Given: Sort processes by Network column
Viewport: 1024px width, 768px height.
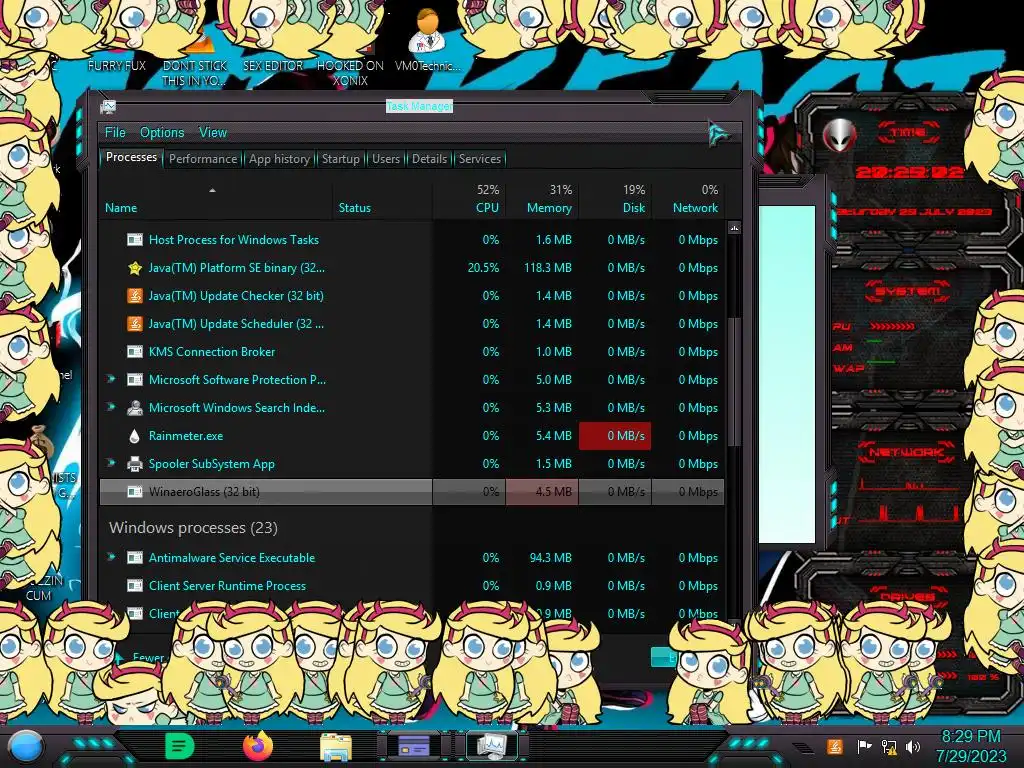Looking at the screenshot, I should 688,199.
